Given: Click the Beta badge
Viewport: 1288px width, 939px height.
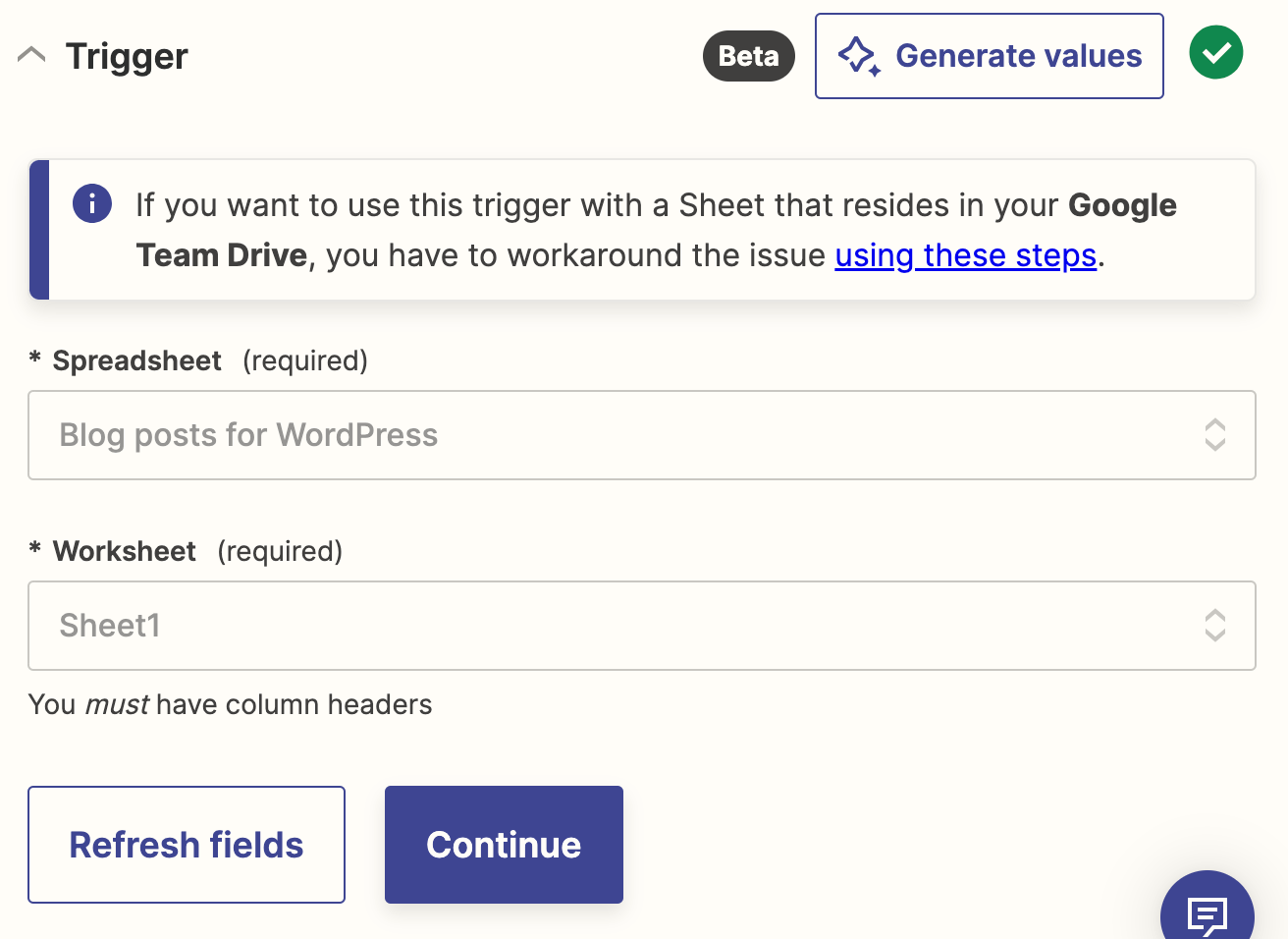Looking at the screenshot, I should pyautogui.click(x=748, y=56).
